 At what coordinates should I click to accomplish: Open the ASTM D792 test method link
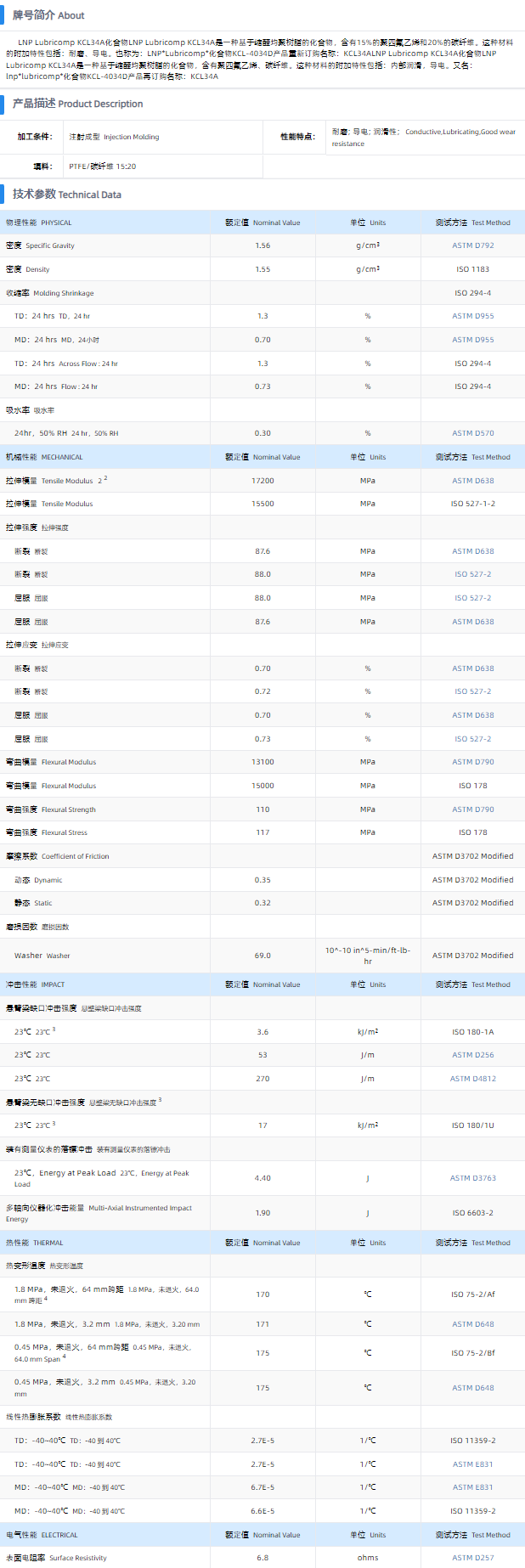pyautogui.click(x=472, y=245)
